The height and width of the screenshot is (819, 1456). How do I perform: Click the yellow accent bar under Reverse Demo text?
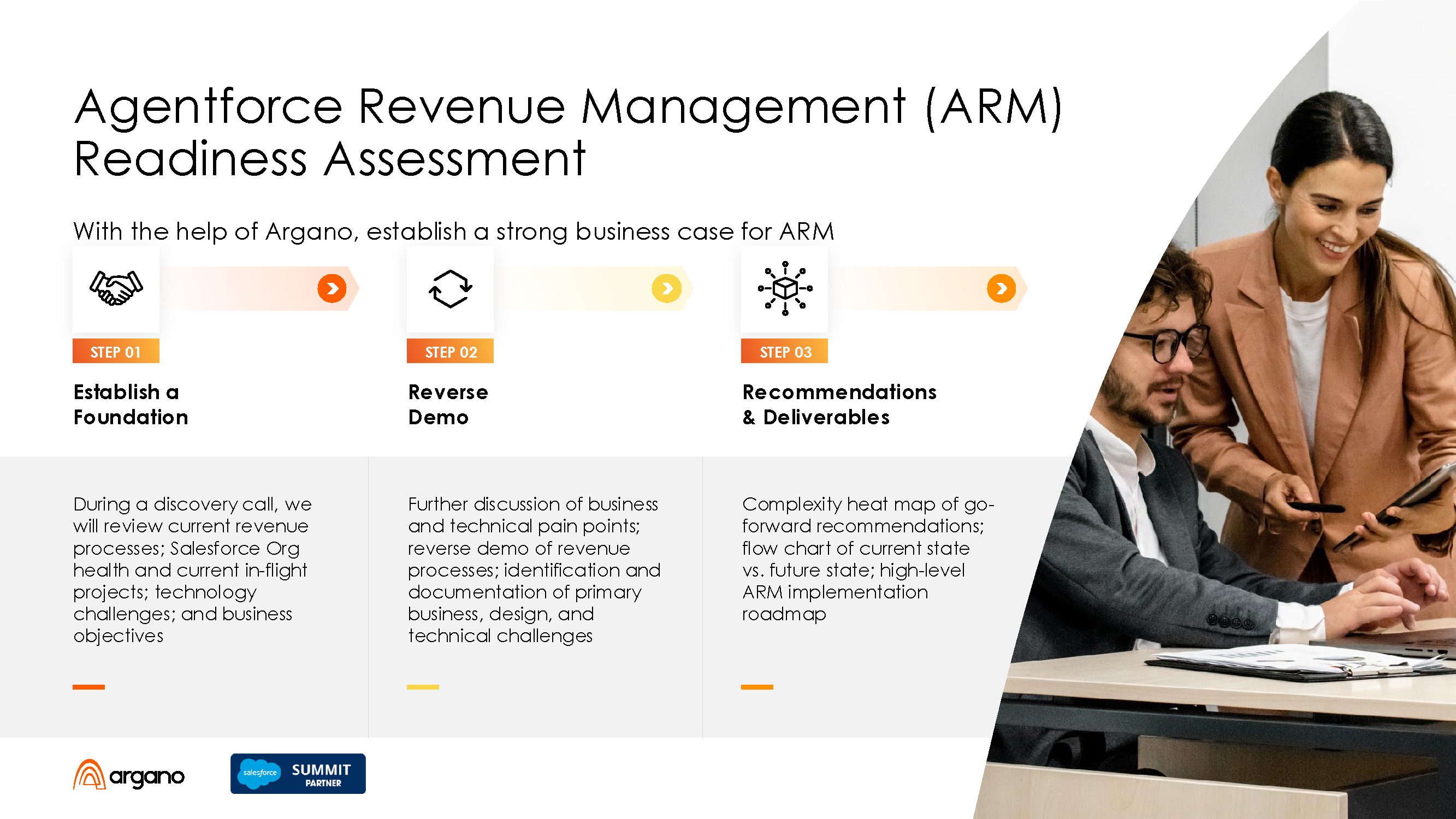pos(423,687)
